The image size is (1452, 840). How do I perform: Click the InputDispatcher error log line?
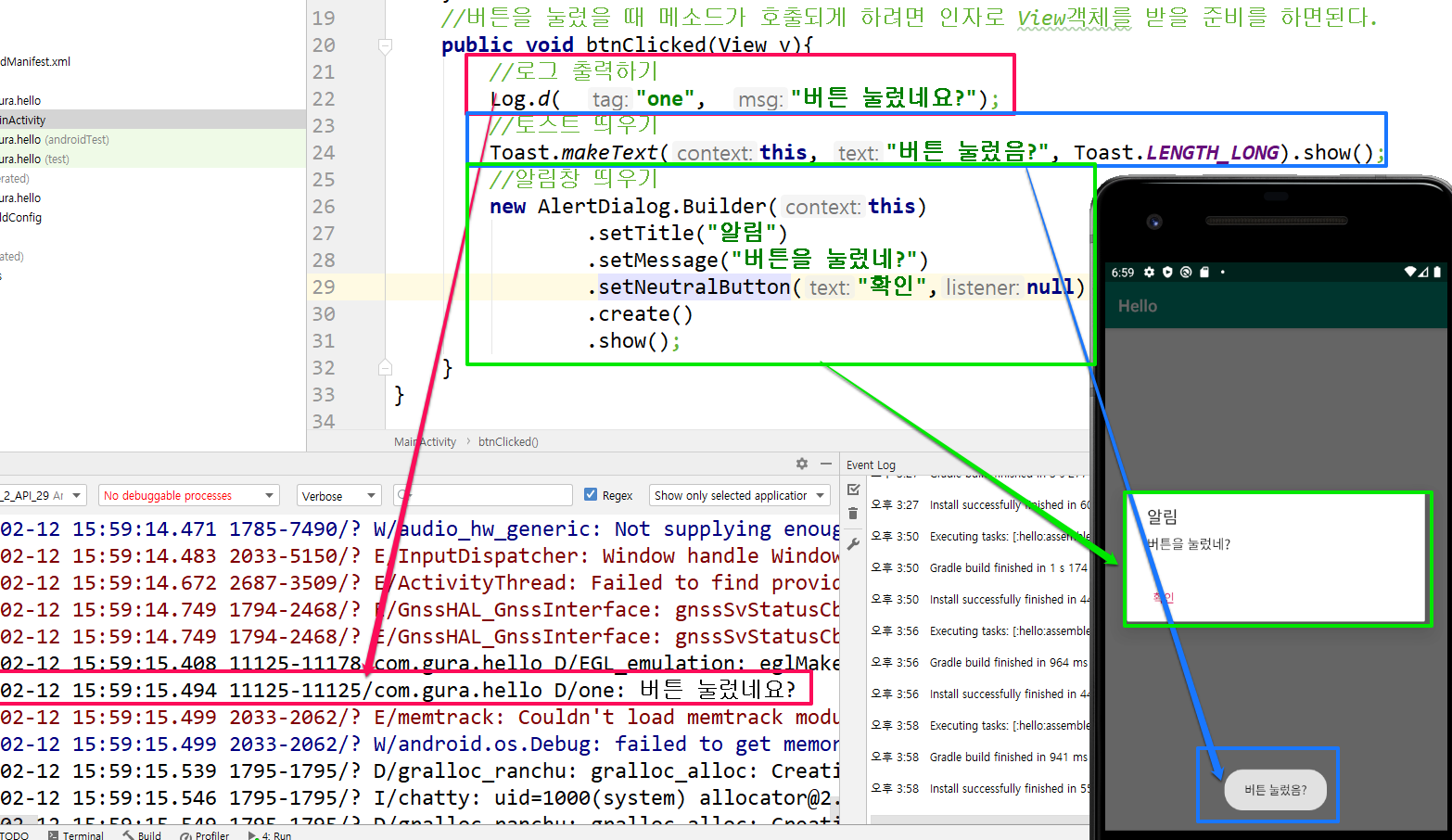point(419,555)
